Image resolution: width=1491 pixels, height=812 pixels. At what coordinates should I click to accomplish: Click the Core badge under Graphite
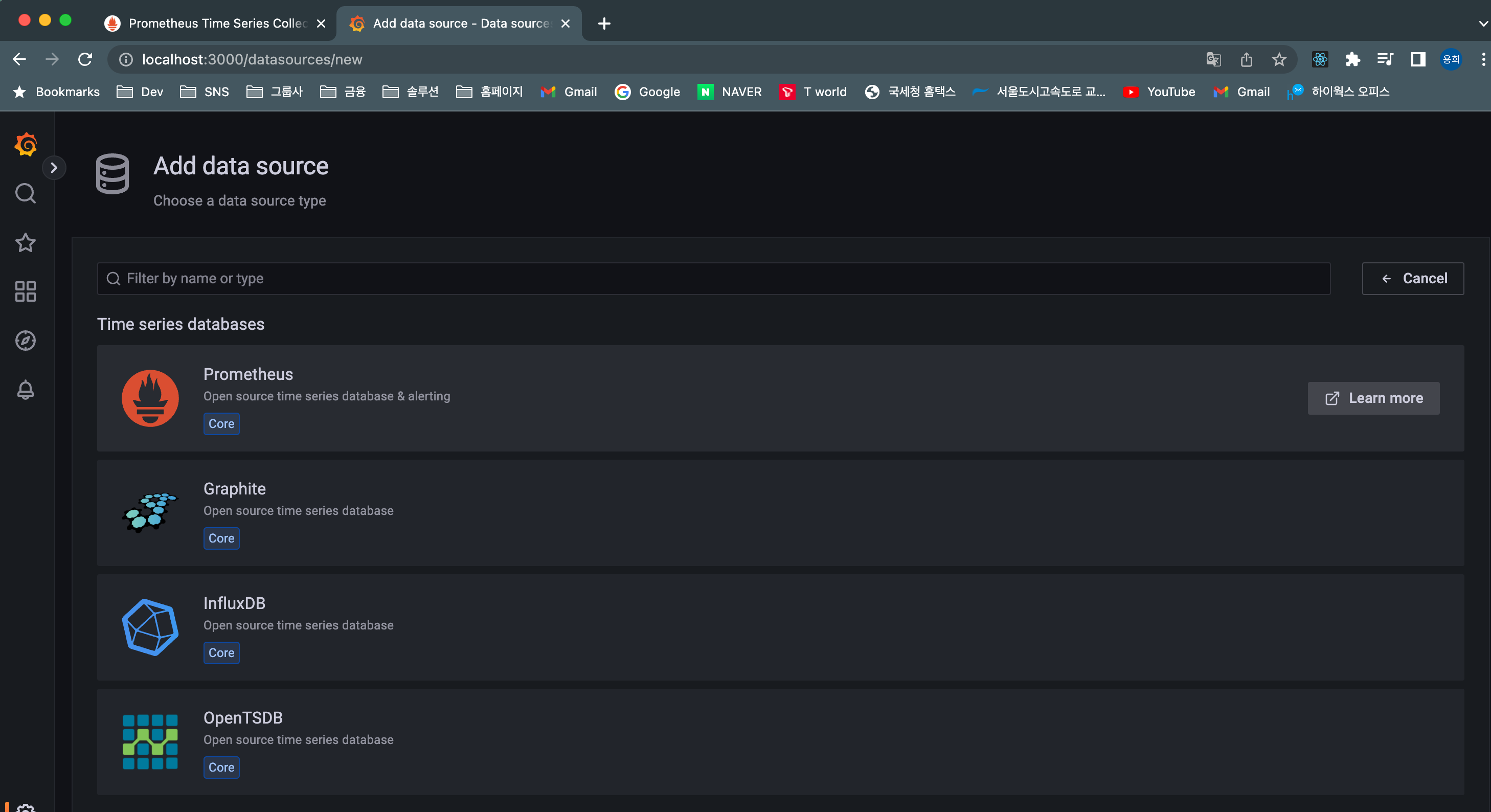tap(222, 539)
